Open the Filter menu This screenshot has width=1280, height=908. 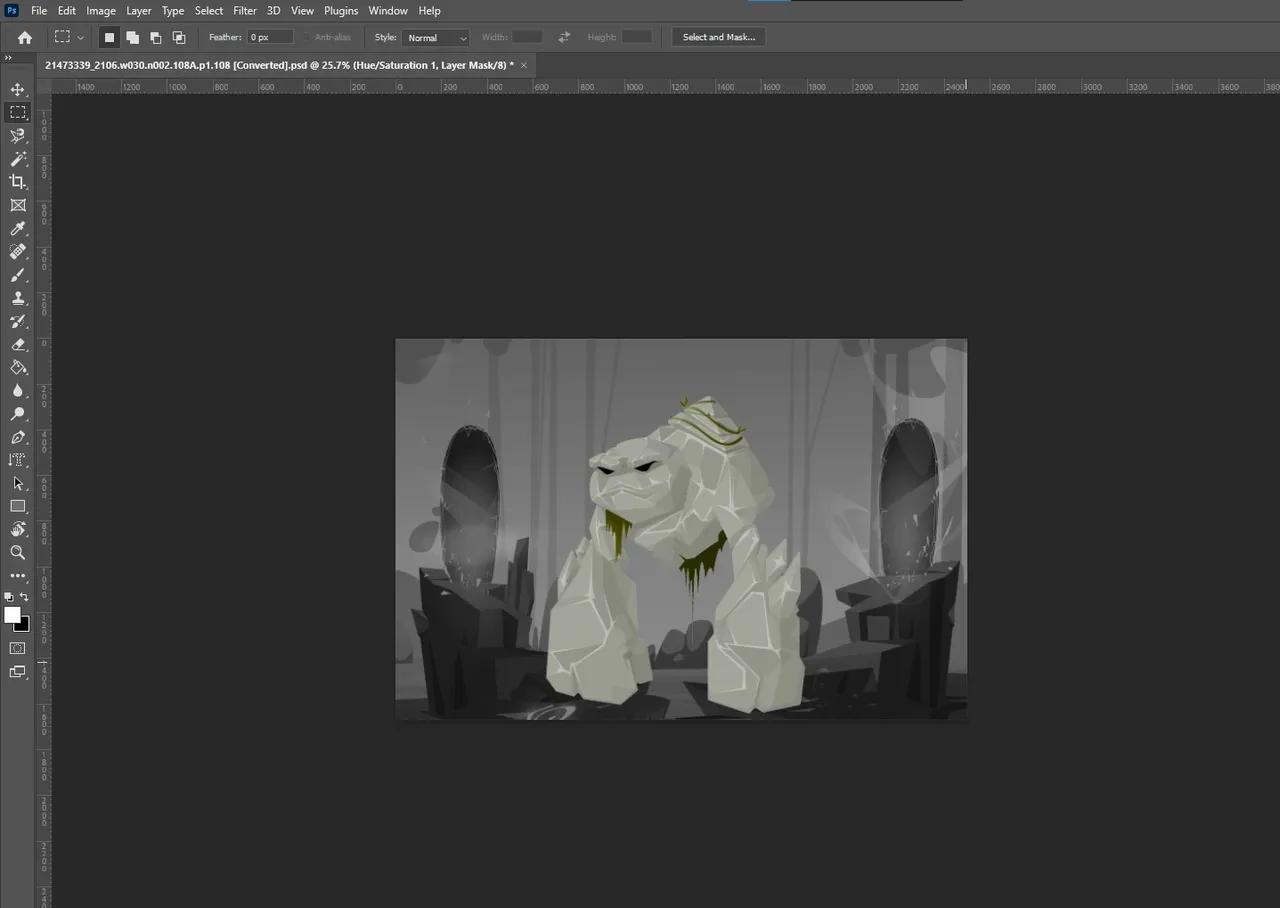[245, 10]
